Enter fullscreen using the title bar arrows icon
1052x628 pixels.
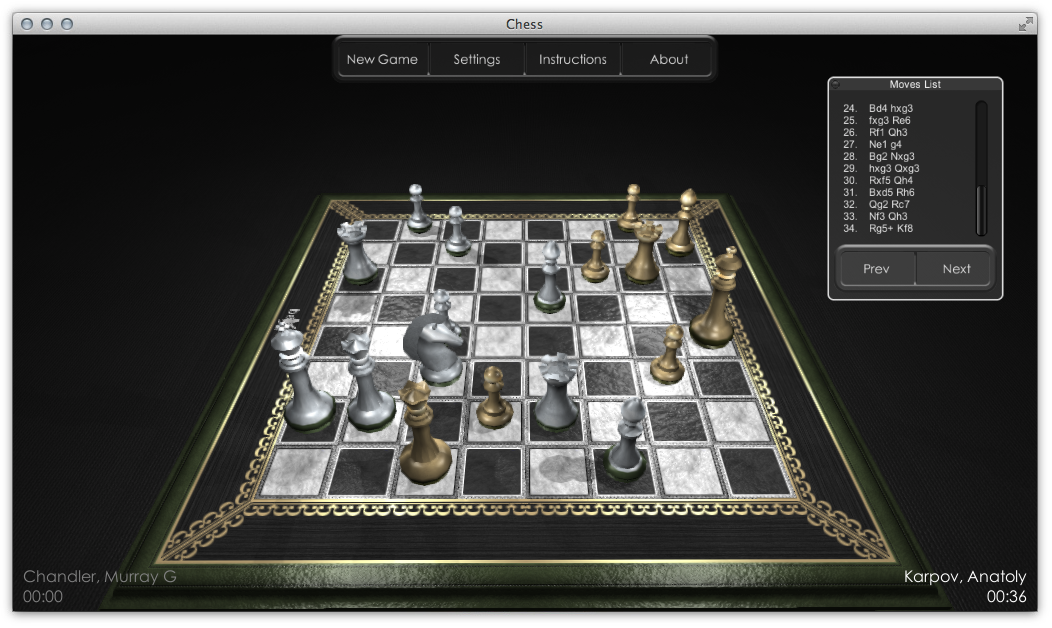(1025, 24)
